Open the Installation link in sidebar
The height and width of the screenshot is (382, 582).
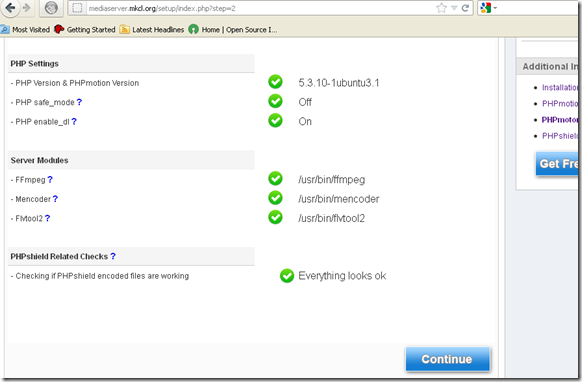point(560,88)
